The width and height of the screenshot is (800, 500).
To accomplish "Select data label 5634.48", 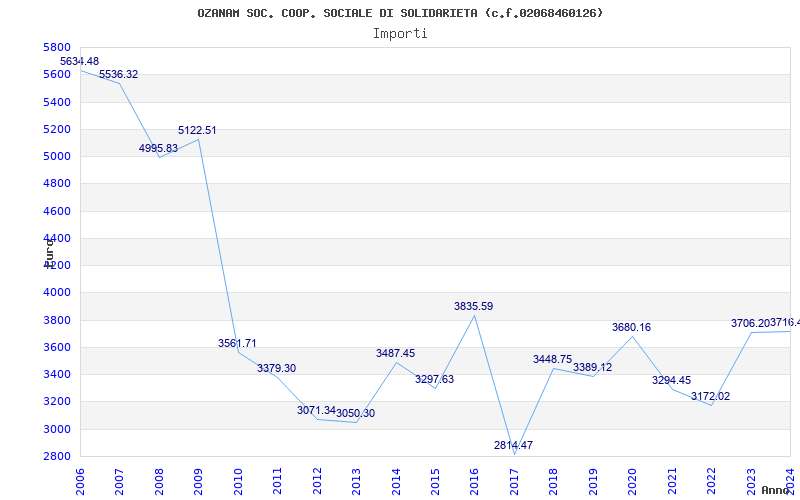I will pyautogui.click(x=80, y=61).
